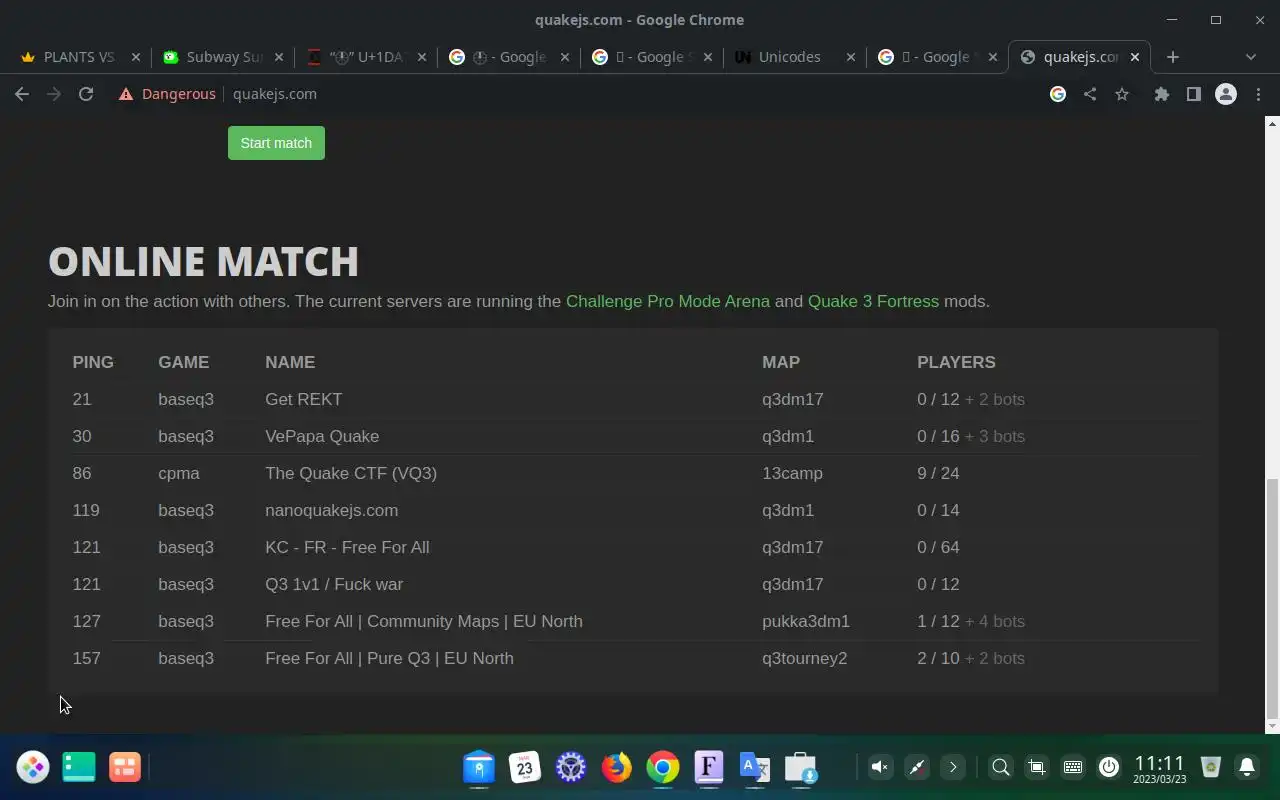
Task: Bookmark this page with the star
Action: pyautogui.click(x=1122, y=94)
